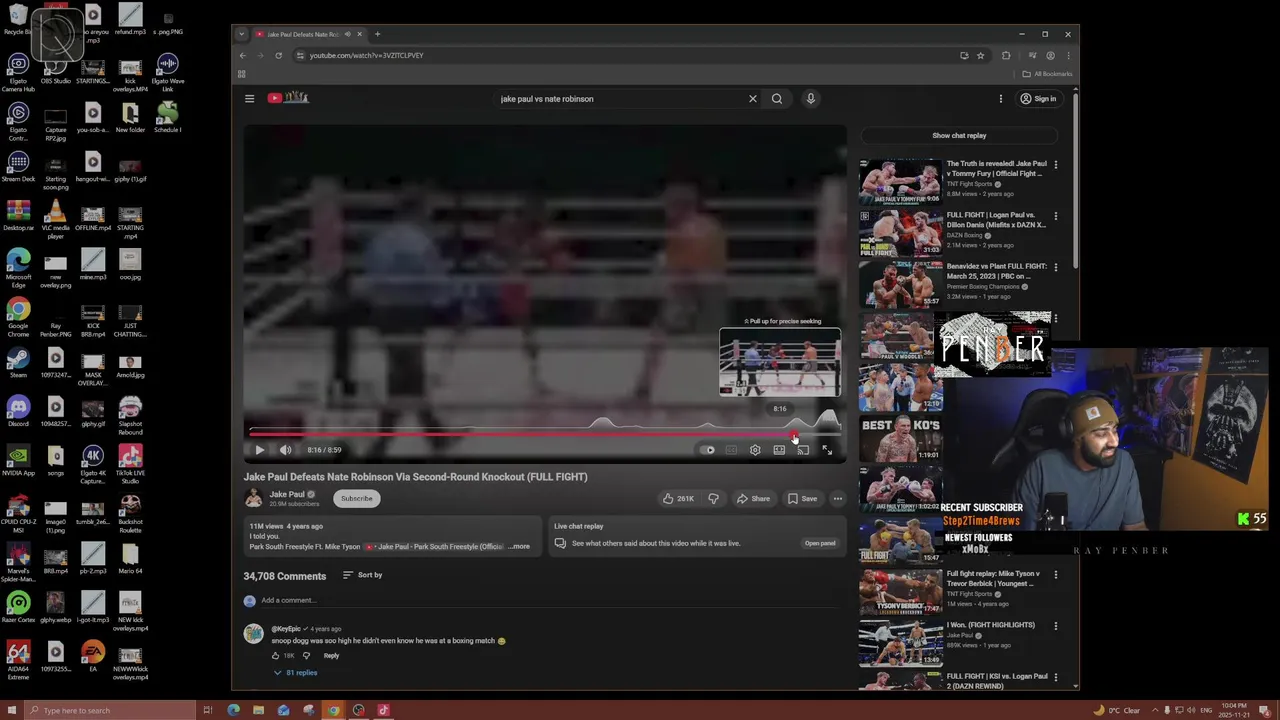Open YouTube settings three-dot menu
The image size is (1280, 720).
tap(1000, 99)
